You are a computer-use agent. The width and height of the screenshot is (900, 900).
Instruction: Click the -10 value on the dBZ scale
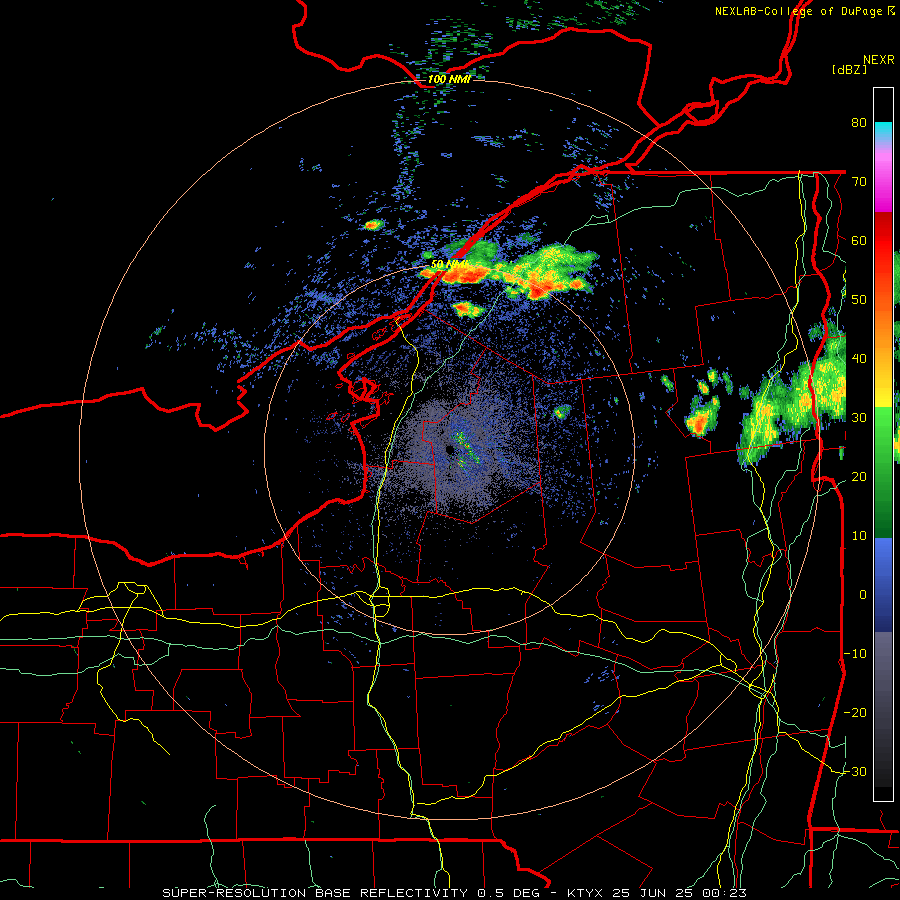pyautogui.click(x=855, y=654)
